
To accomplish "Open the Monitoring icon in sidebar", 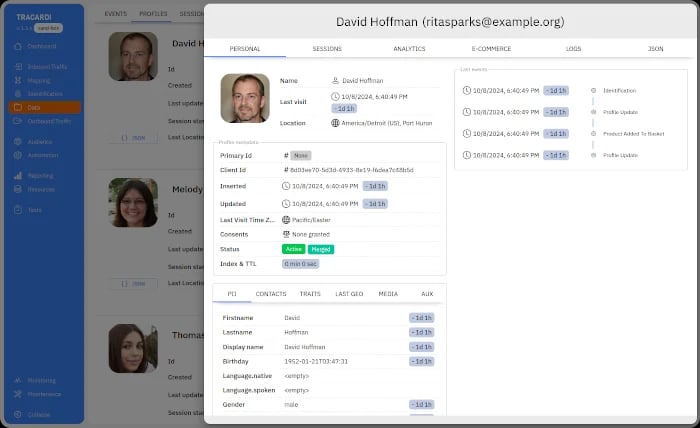I will pyautogui.click(x=18, y=380).
